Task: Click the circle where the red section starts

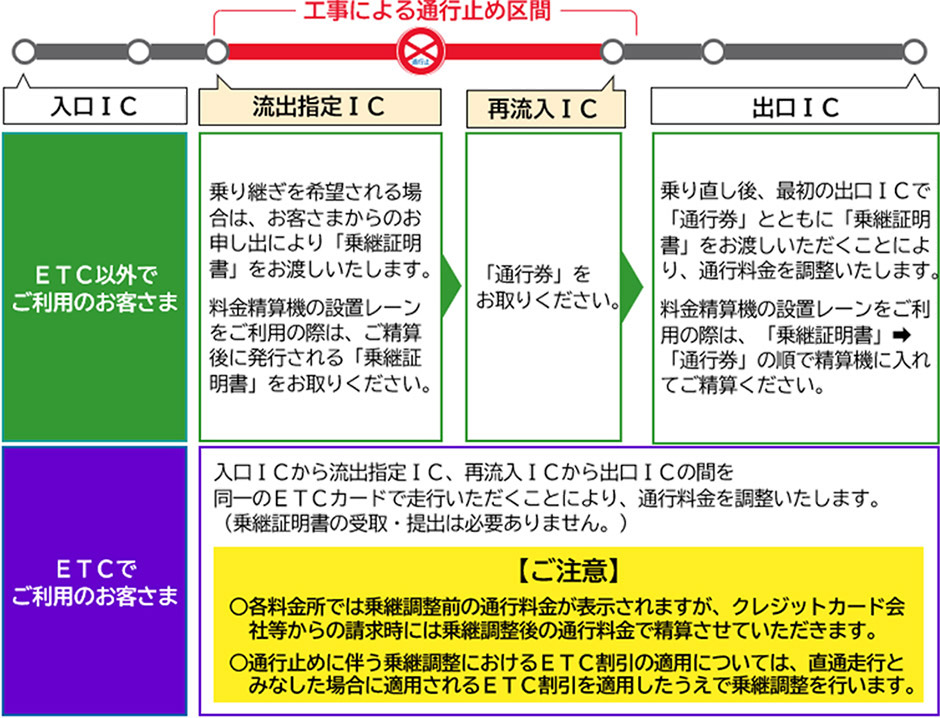Action: click(x=217, y=51)
